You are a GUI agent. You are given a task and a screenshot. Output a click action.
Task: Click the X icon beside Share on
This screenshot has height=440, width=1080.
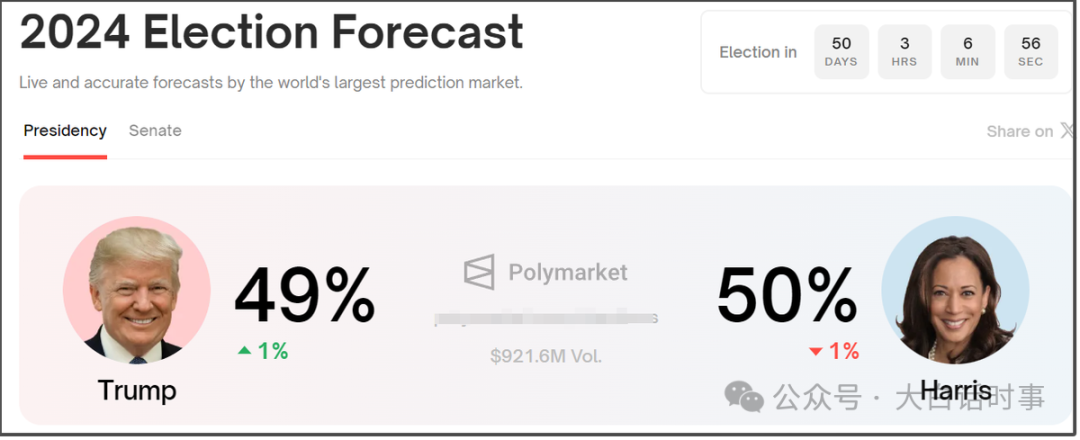coord(1067,130)
